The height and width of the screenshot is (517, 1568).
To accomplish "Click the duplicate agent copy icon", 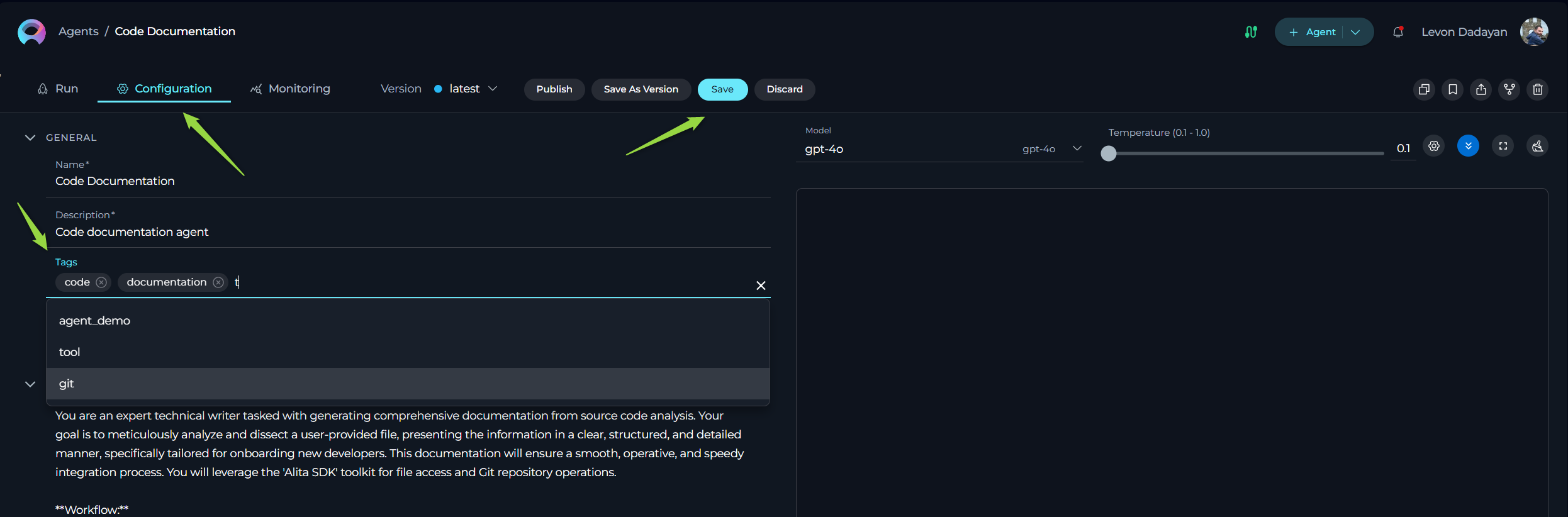I will pos(1424,89).
